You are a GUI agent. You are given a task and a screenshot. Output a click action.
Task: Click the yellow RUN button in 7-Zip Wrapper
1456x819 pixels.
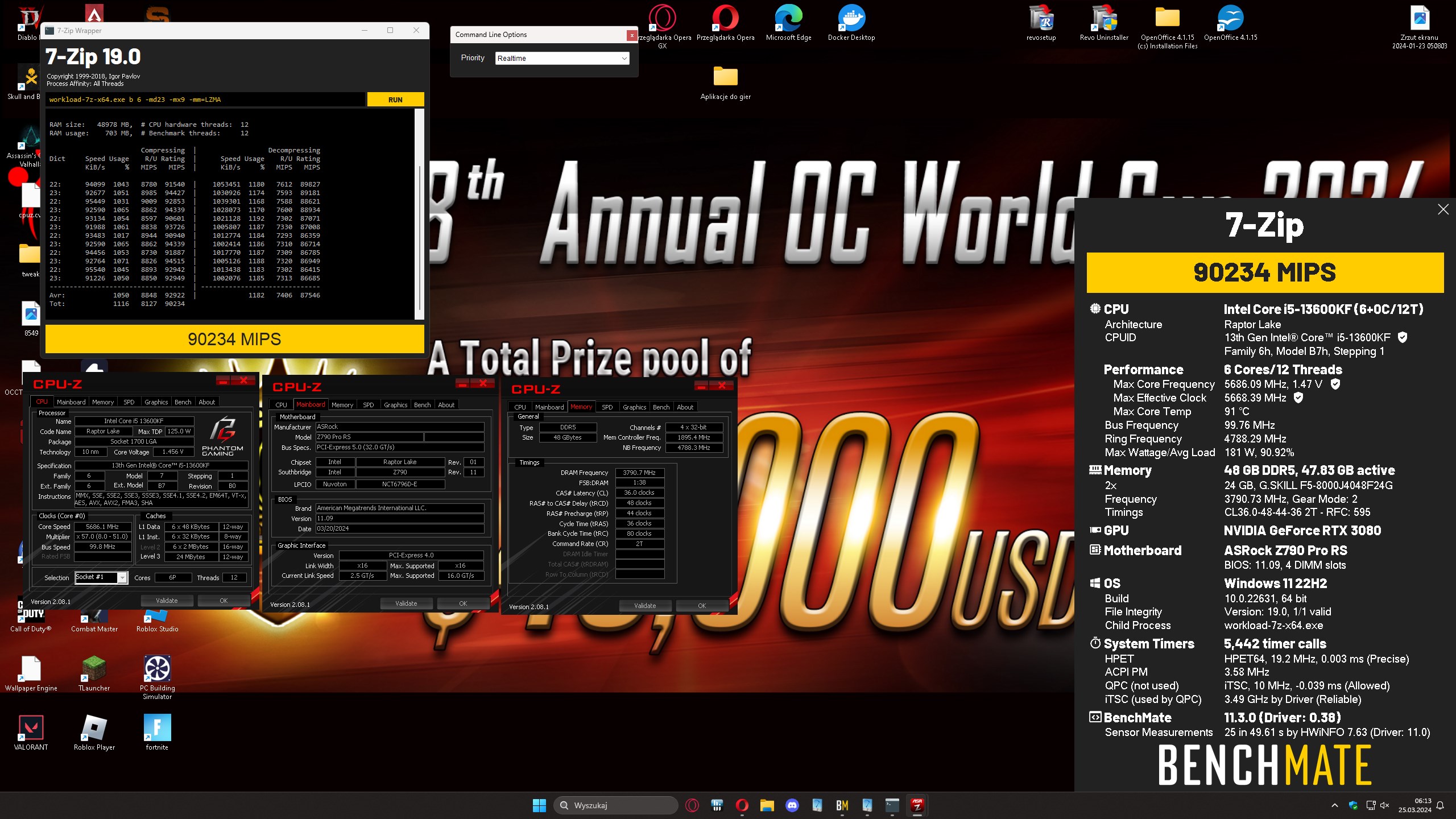[x=395, y=100]
